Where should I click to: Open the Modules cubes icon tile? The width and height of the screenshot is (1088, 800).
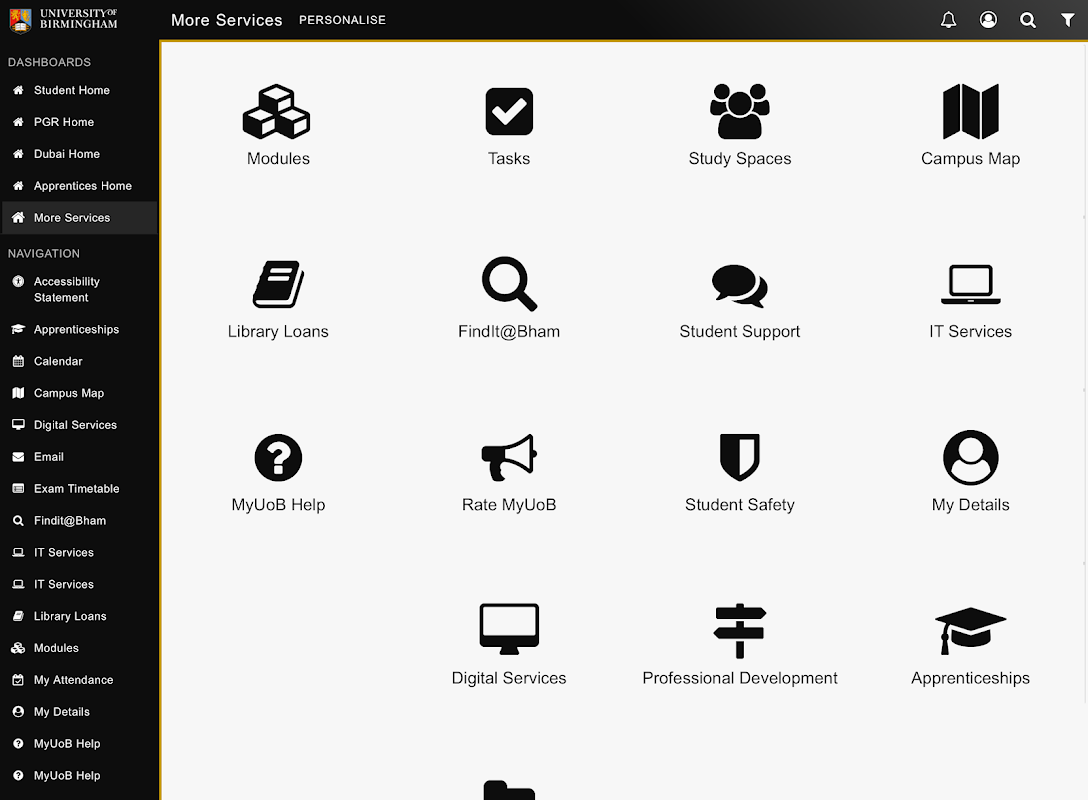coord(276,112)
